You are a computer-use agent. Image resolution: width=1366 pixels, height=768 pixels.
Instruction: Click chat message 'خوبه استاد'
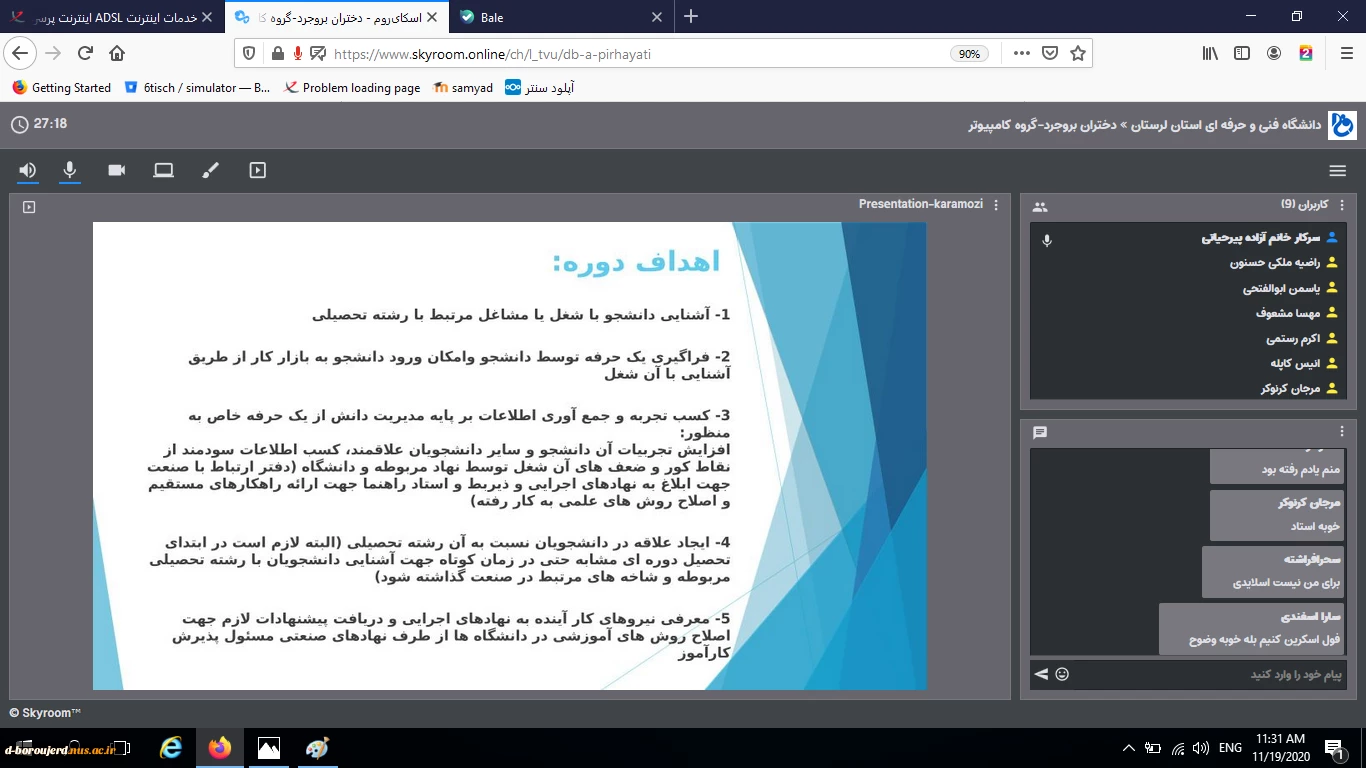(1277, 515)
